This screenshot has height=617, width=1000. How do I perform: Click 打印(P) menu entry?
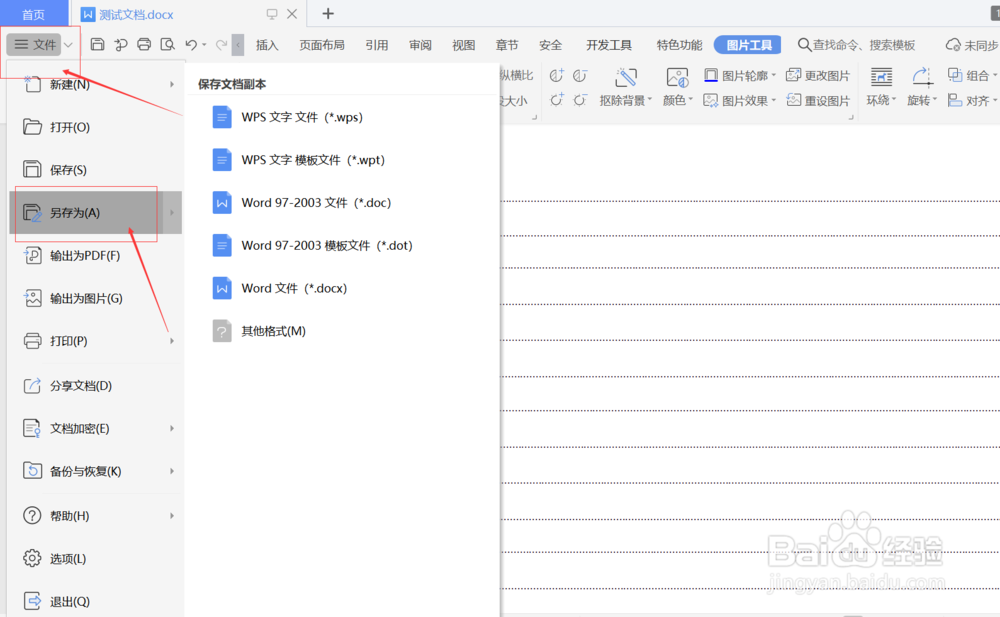pos(96,341)
